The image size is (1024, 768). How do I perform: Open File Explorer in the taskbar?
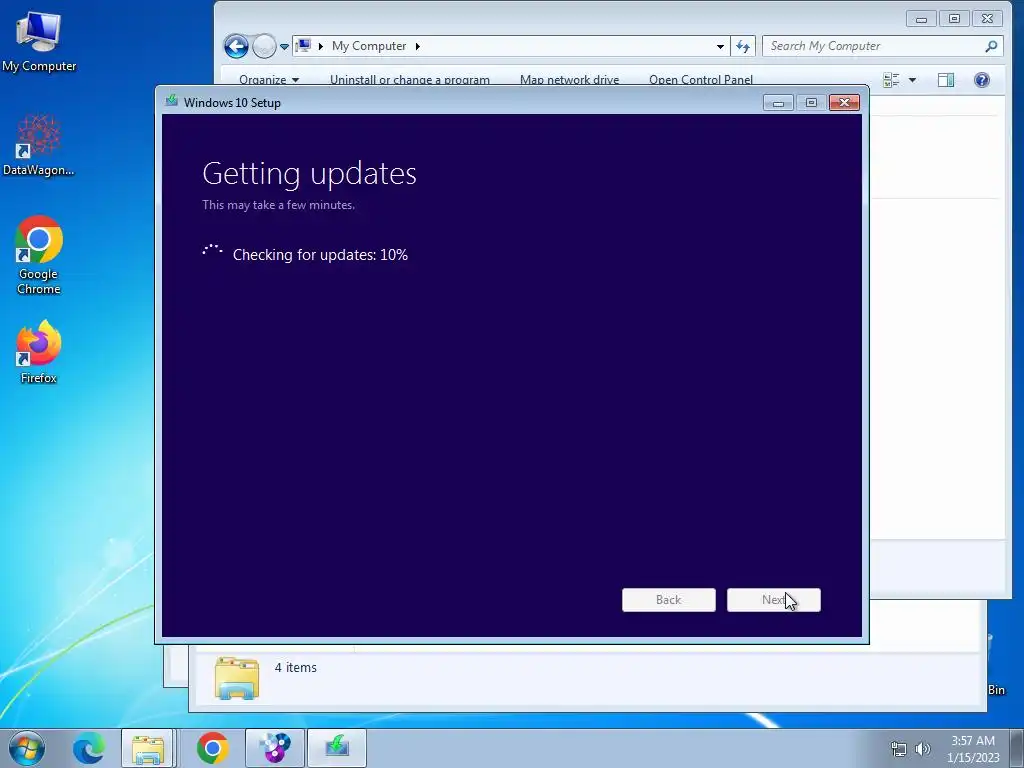coord(148,748)
